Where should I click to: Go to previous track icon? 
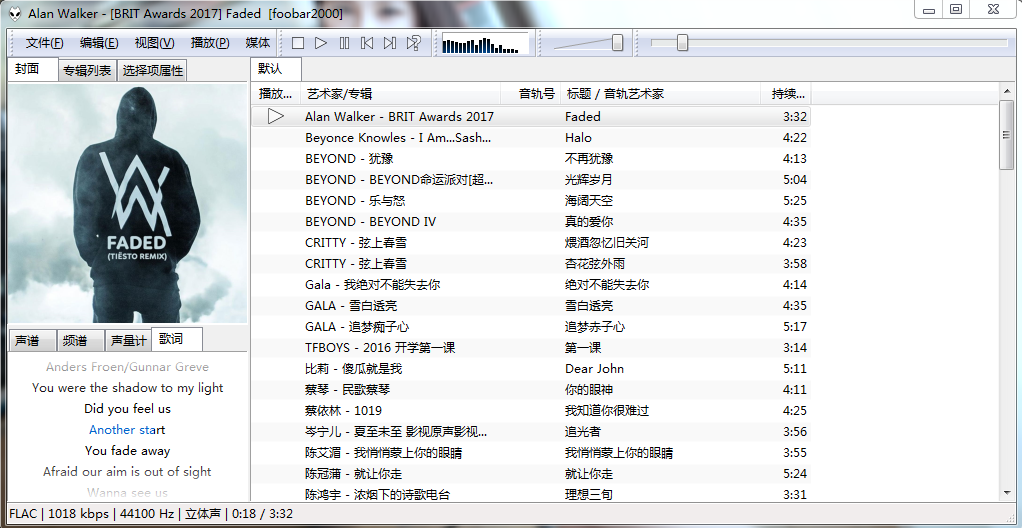click(x=367, y=43)
